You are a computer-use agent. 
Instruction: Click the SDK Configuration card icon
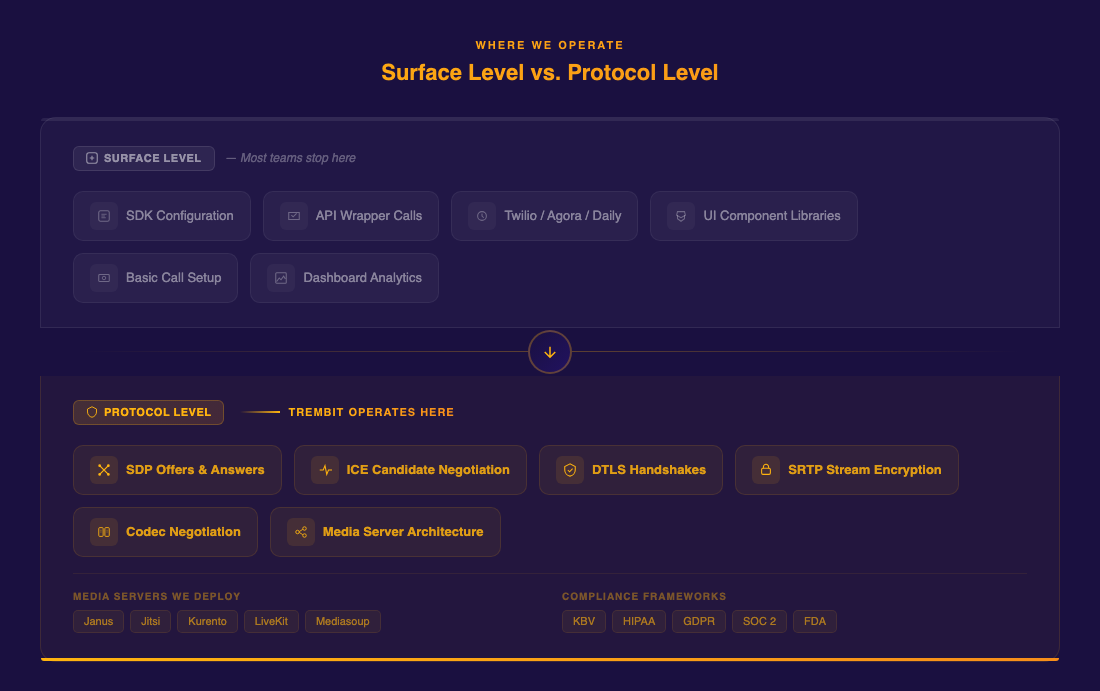click(104, 216)
